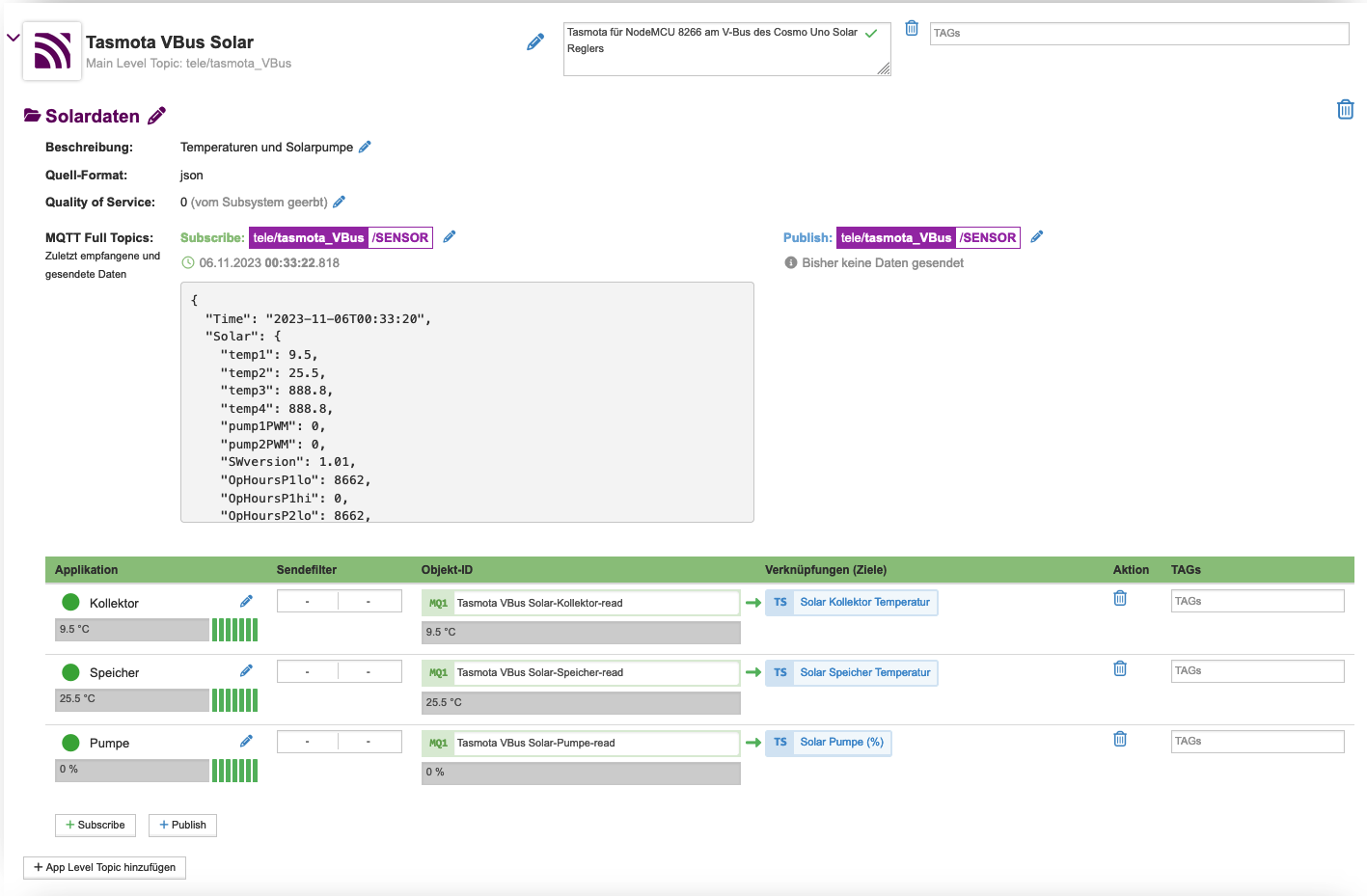1367x896 pixels.
Task: Delete Solardaten topic with trash icon
Action: pos(1346,109)
